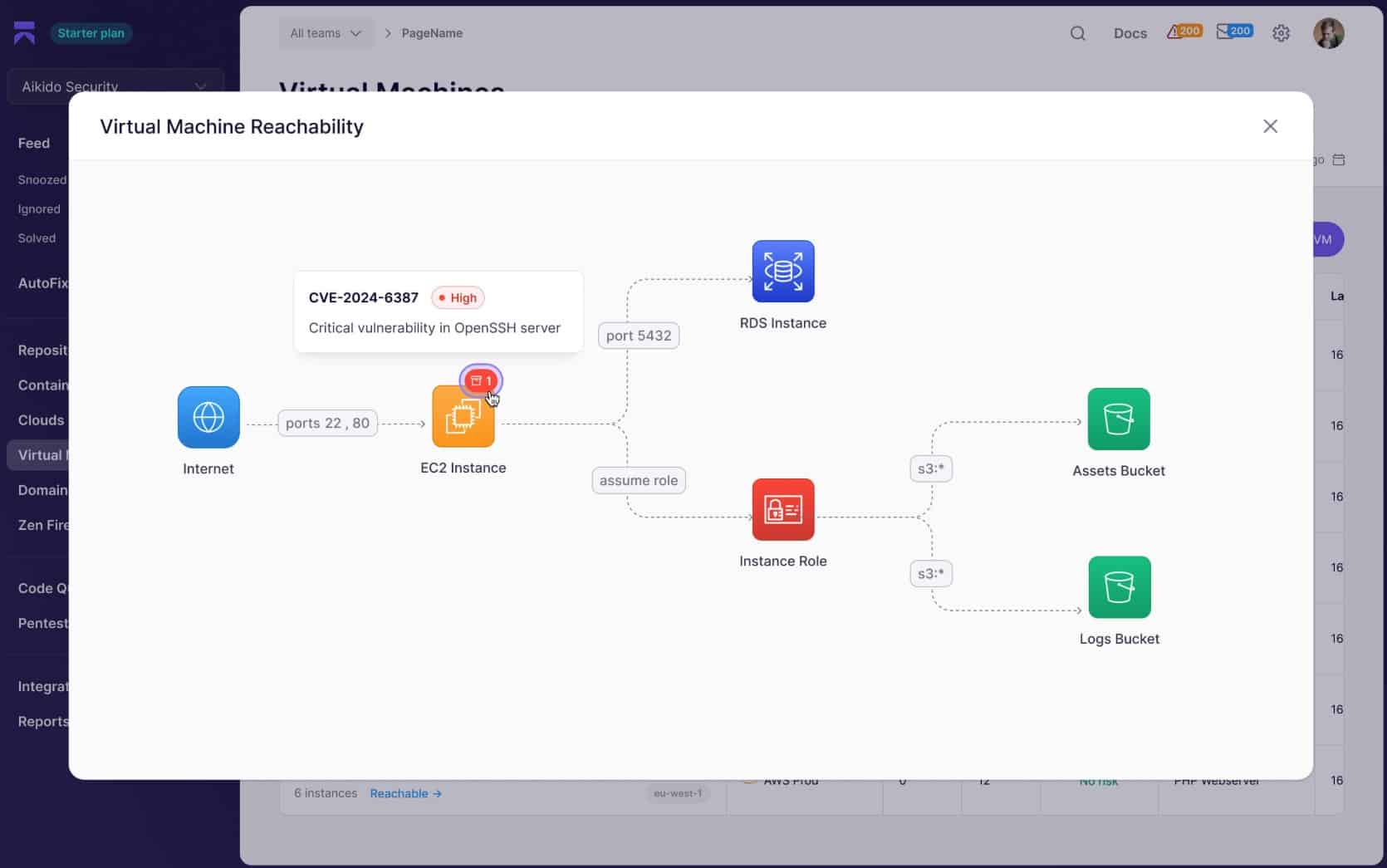This screenshot has height=868, width=1387.
Task: Open the red vulnerability badge on EC2
Action: coord(482,380)
